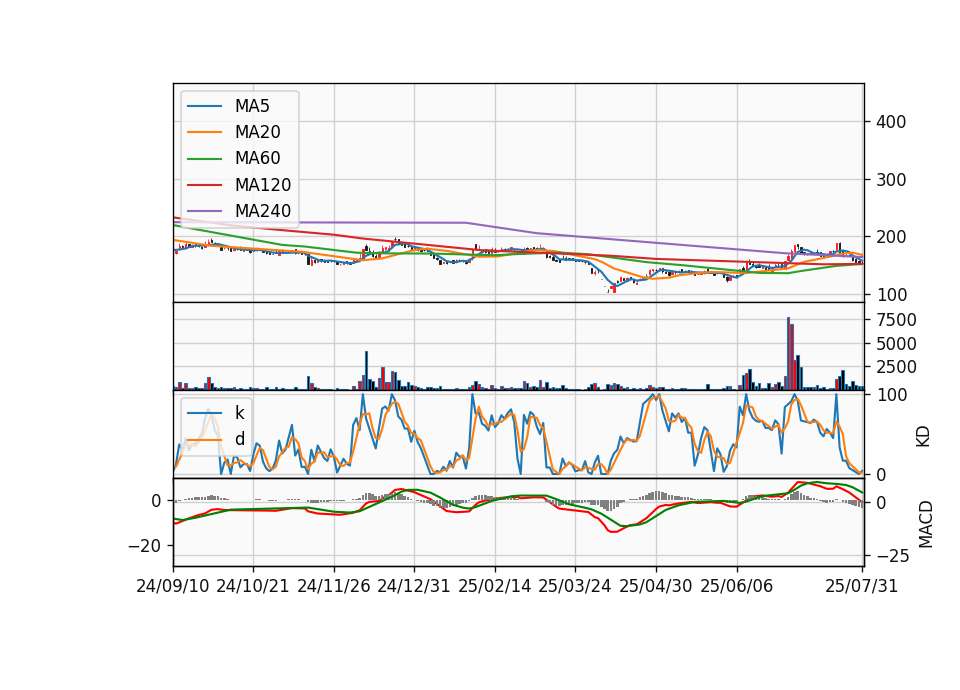Click the 24/12/31 date axis label
This screenshot has width=960, height=690.
(414, 586)
